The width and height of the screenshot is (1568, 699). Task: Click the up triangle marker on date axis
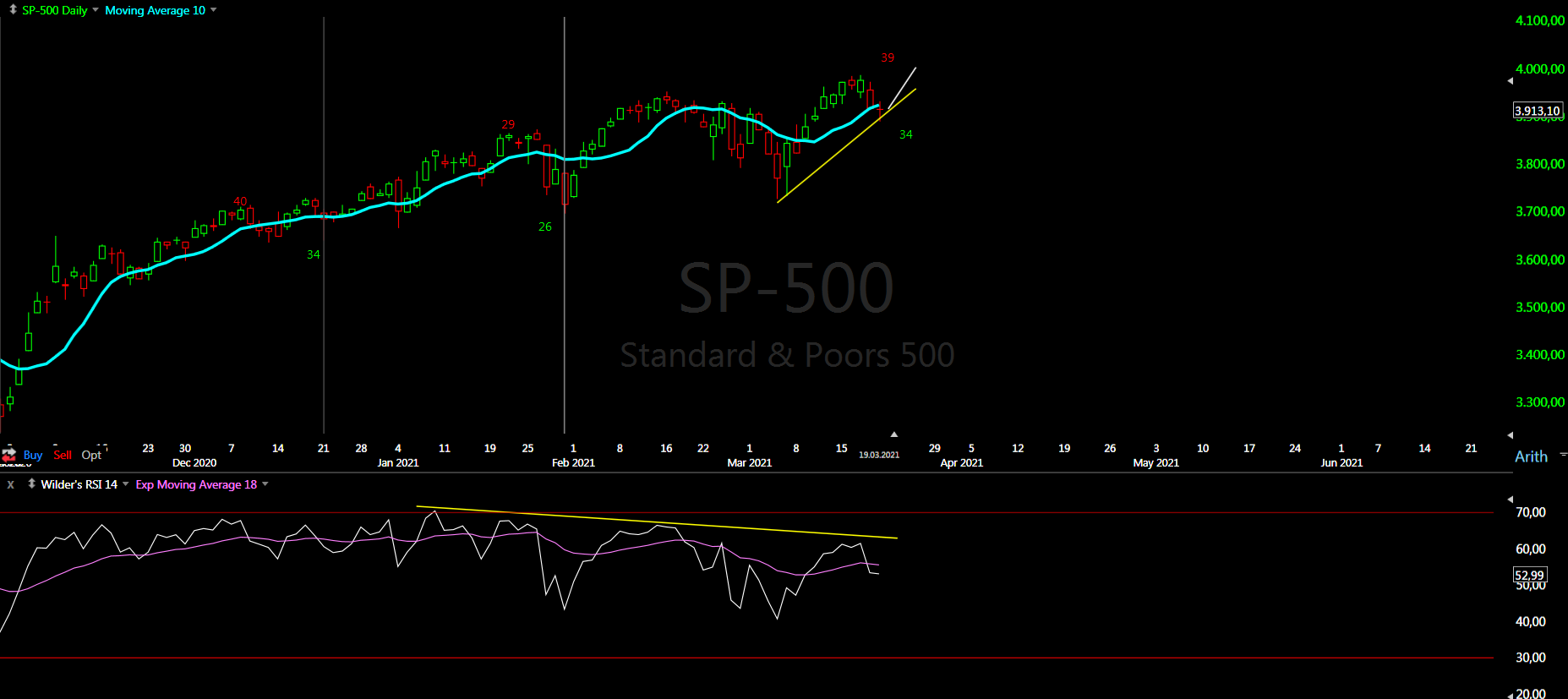tap(893, 434)
